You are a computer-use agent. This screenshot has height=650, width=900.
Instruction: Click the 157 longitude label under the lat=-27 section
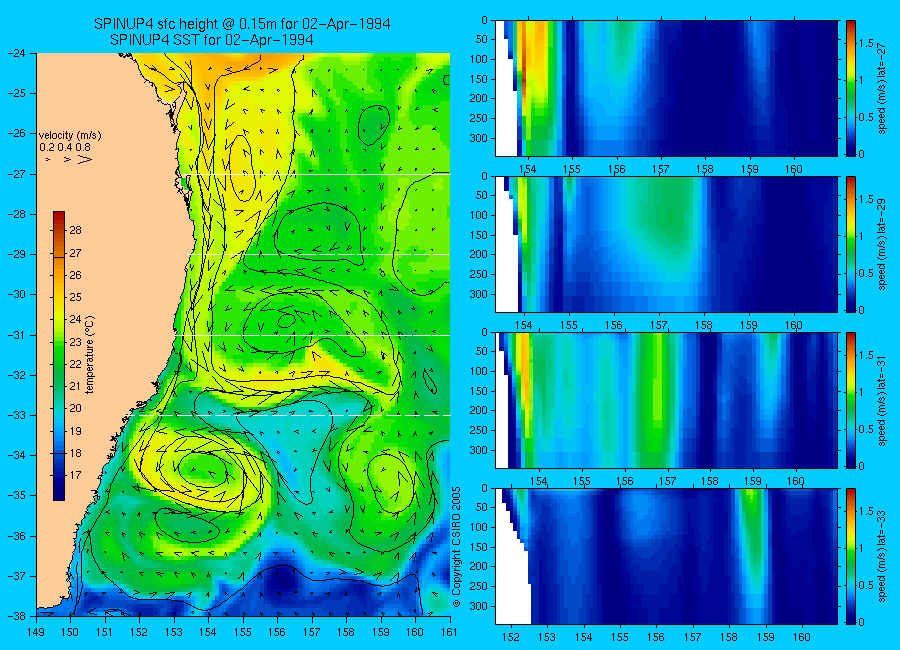[661, 169]
